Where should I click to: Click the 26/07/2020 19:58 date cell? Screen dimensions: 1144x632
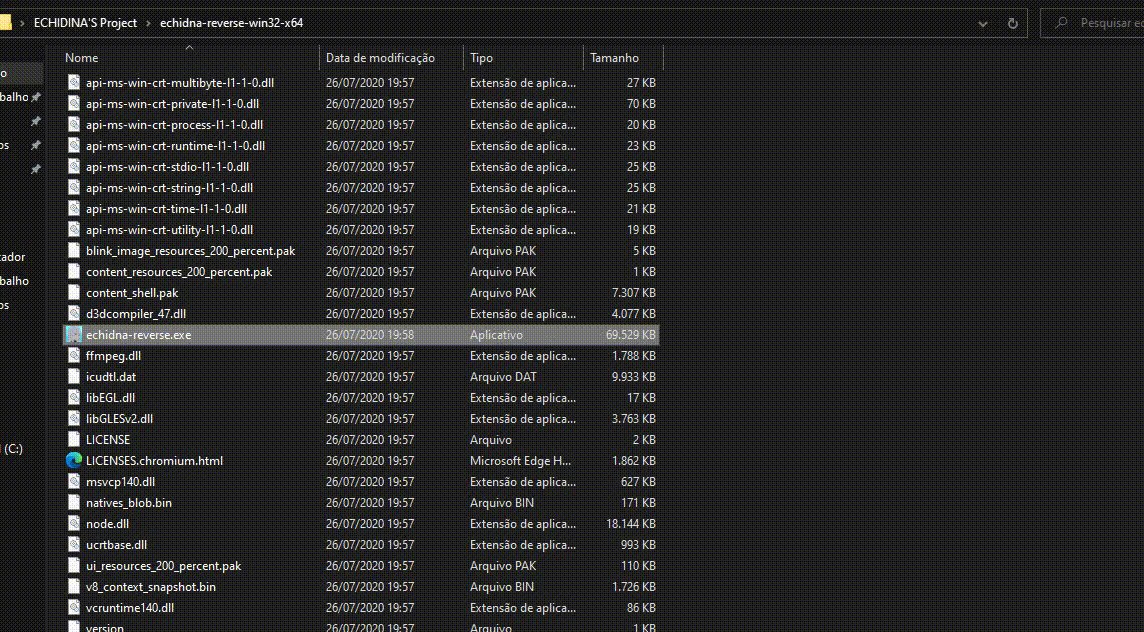coord(370,335)
